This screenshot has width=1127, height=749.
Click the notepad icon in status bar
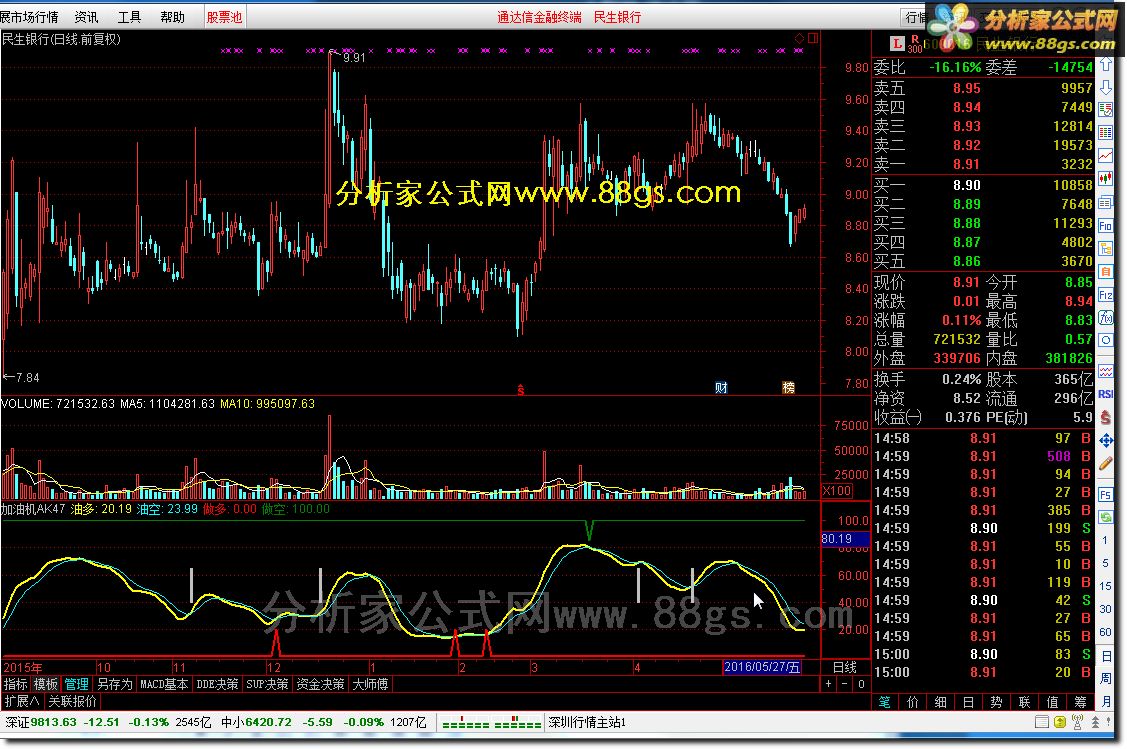tap(1041, 722)
